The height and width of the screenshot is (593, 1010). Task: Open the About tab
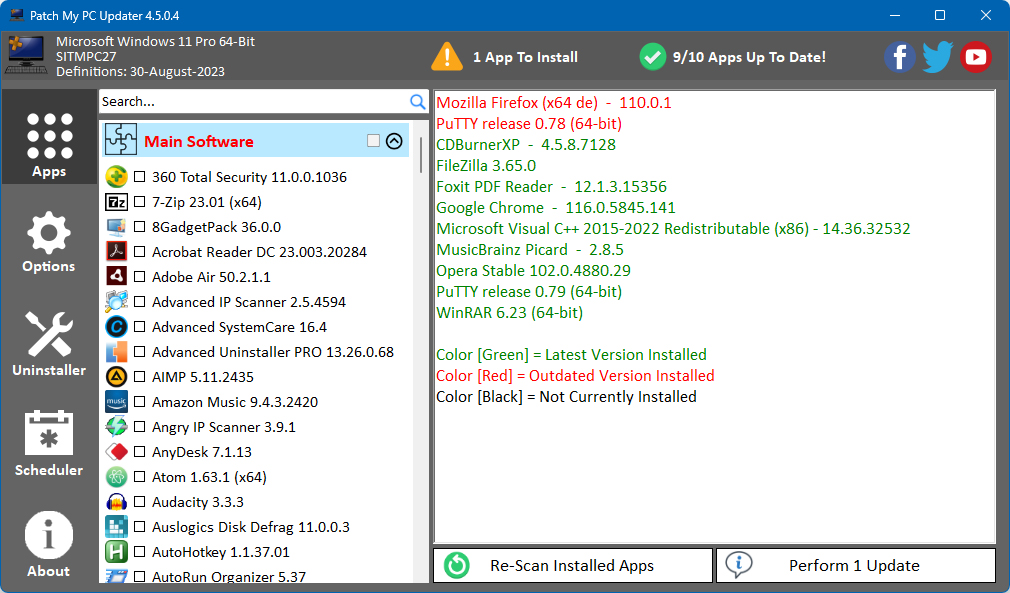pos(49,544)
